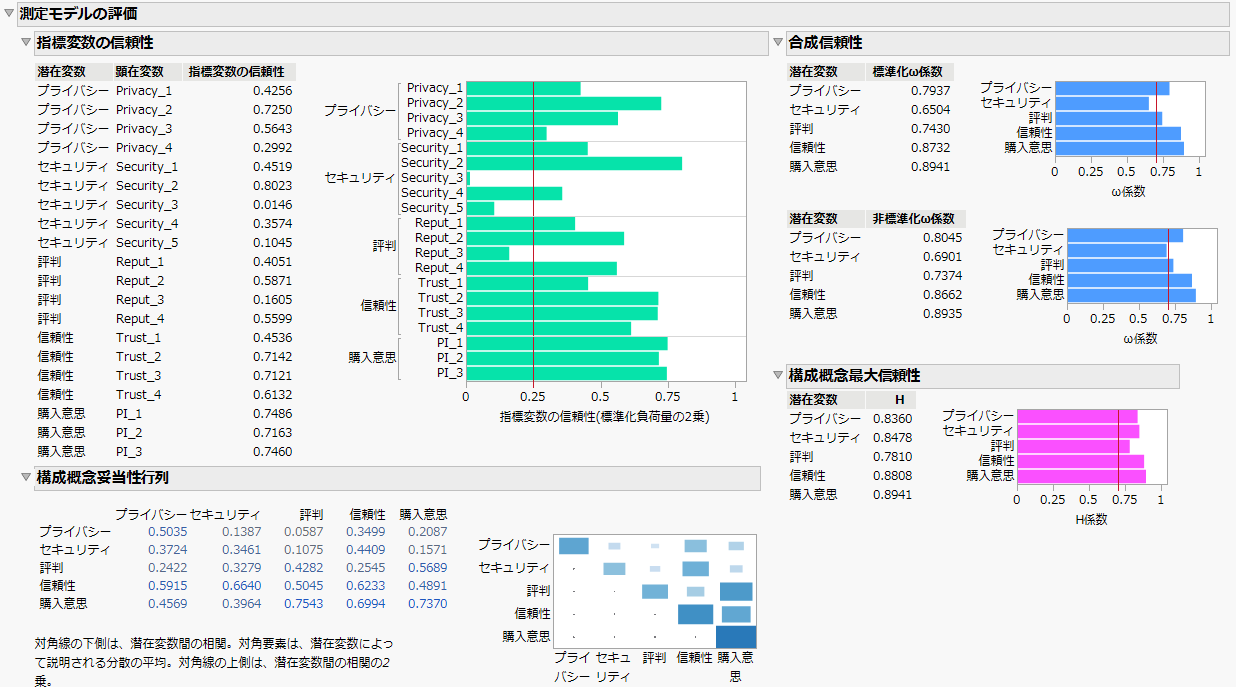Collapse the 指標変数の信頼性 section
The image size is (1236, 687).
pos(26,43)
